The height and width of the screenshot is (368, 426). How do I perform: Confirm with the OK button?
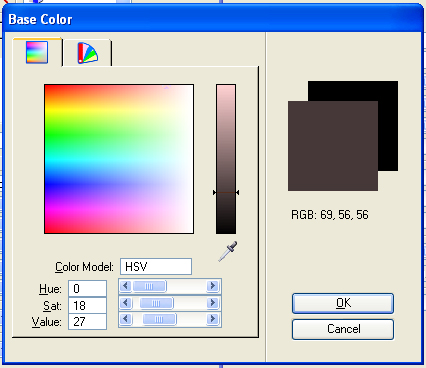point(343,303)
